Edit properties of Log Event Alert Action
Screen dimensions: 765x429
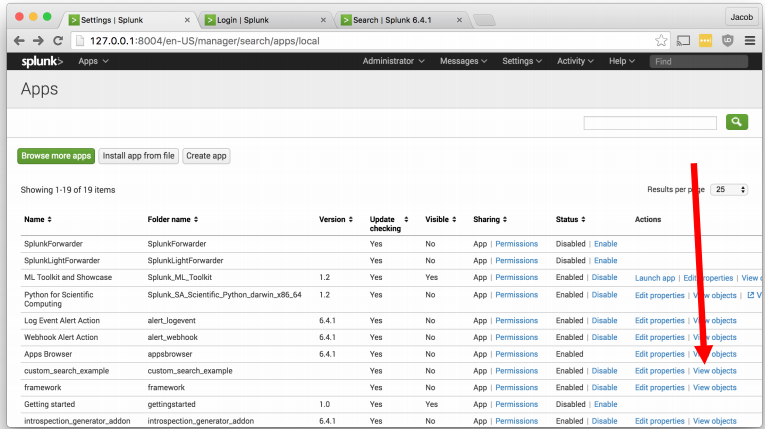click(660, 320)
